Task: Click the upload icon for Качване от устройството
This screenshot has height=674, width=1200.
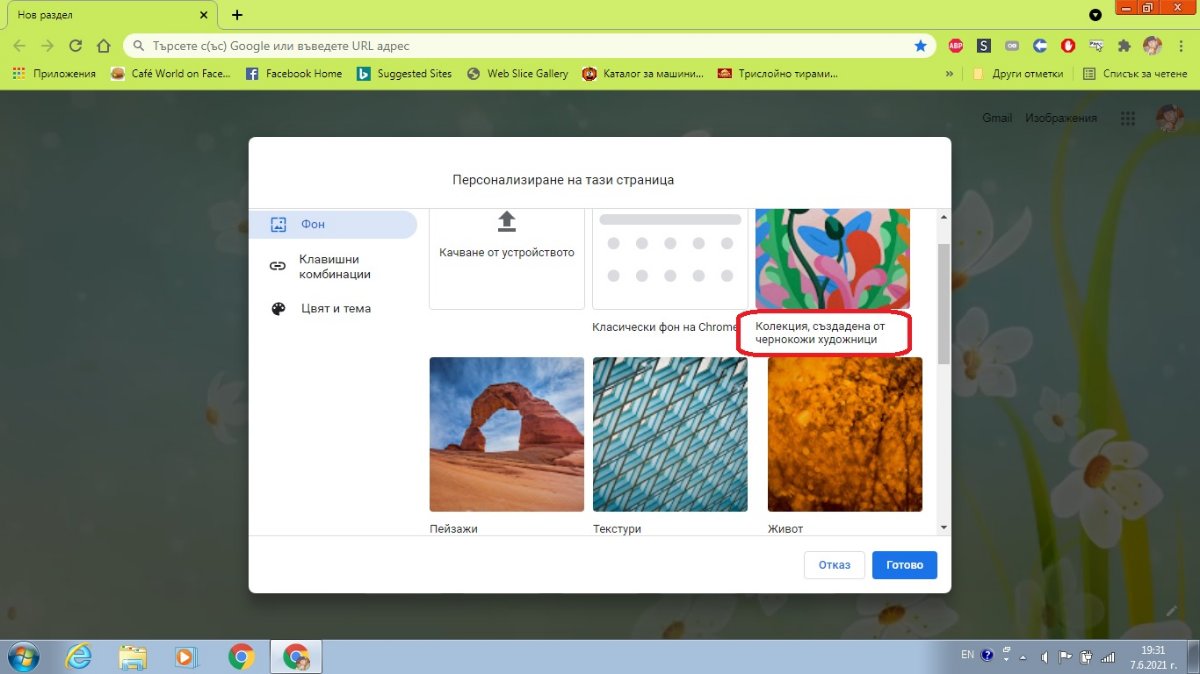Action: 507,221
